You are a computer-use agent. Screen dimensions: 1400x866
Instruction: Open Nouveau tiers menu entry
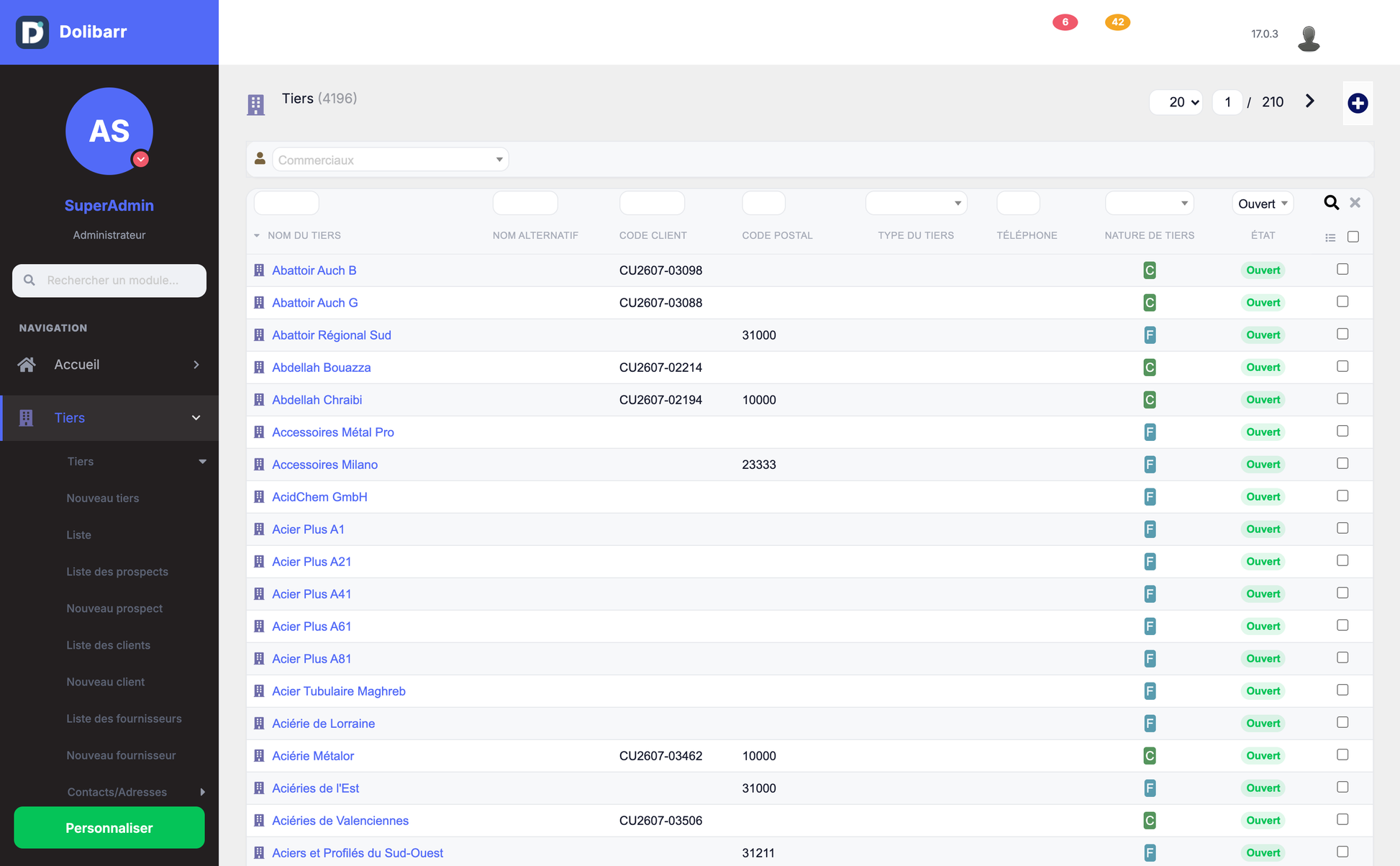coord(103,498)
